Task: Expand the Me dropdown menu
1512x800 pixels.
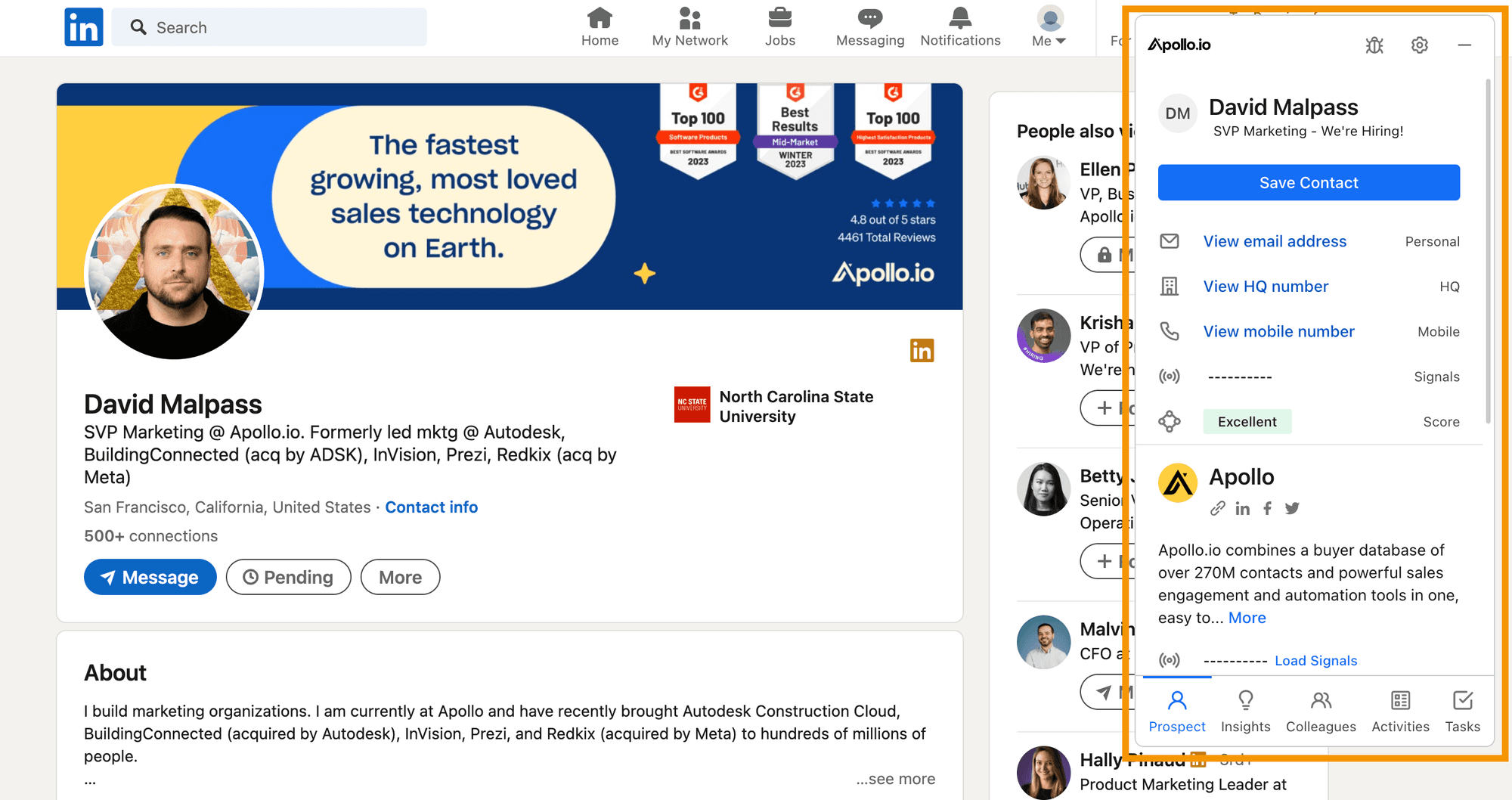Action: point(1049,27)
